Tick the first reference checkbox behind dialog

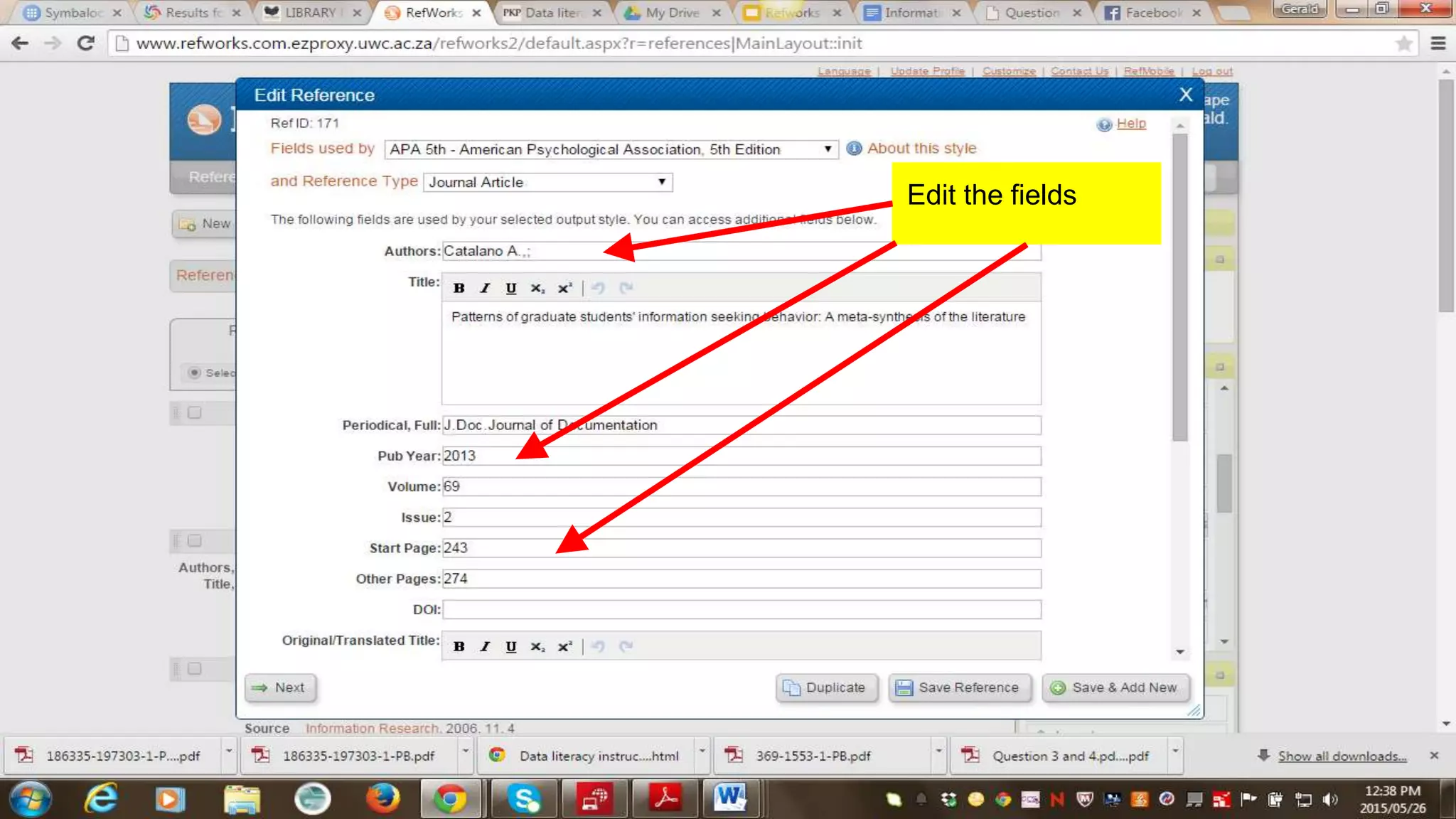[x=194, y=412]
